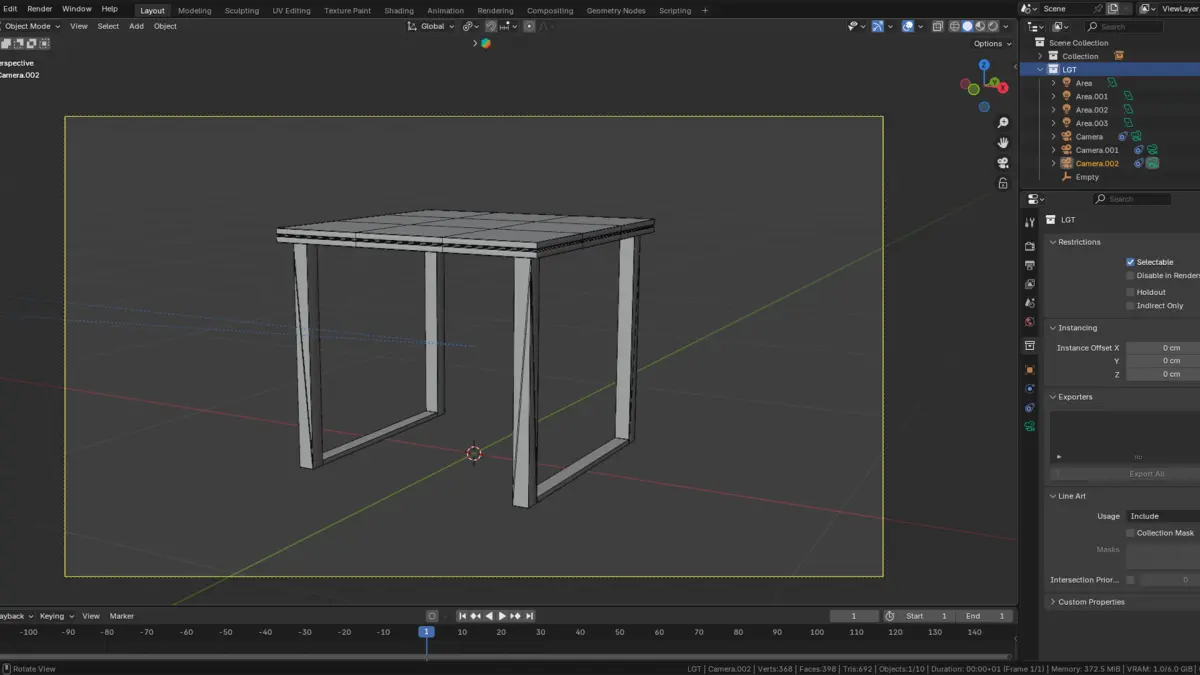Image resolution: width=1200 pixels, height=675 pixels.
Task: Toggle the Intersection Priority checkbox
Action: pos(1131,580)
